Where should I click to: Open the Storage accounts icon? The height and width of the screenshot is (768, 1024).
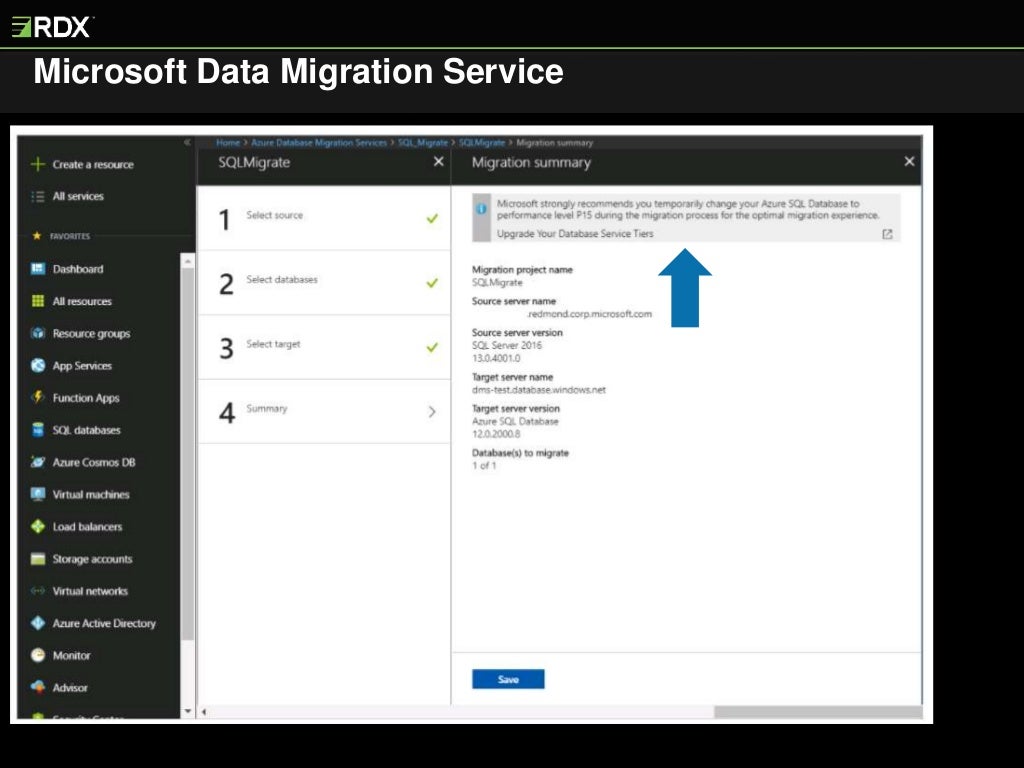pos(38,558)
